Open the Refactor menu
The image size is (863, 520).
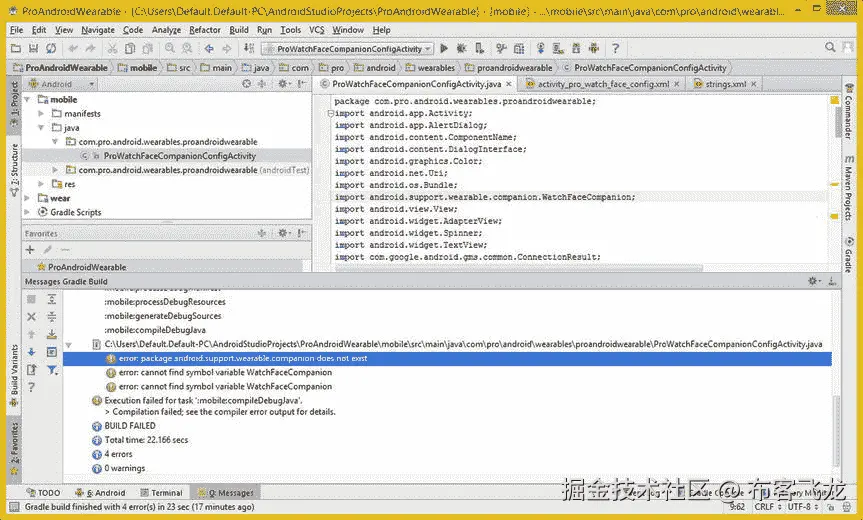[x=205, y=30]
